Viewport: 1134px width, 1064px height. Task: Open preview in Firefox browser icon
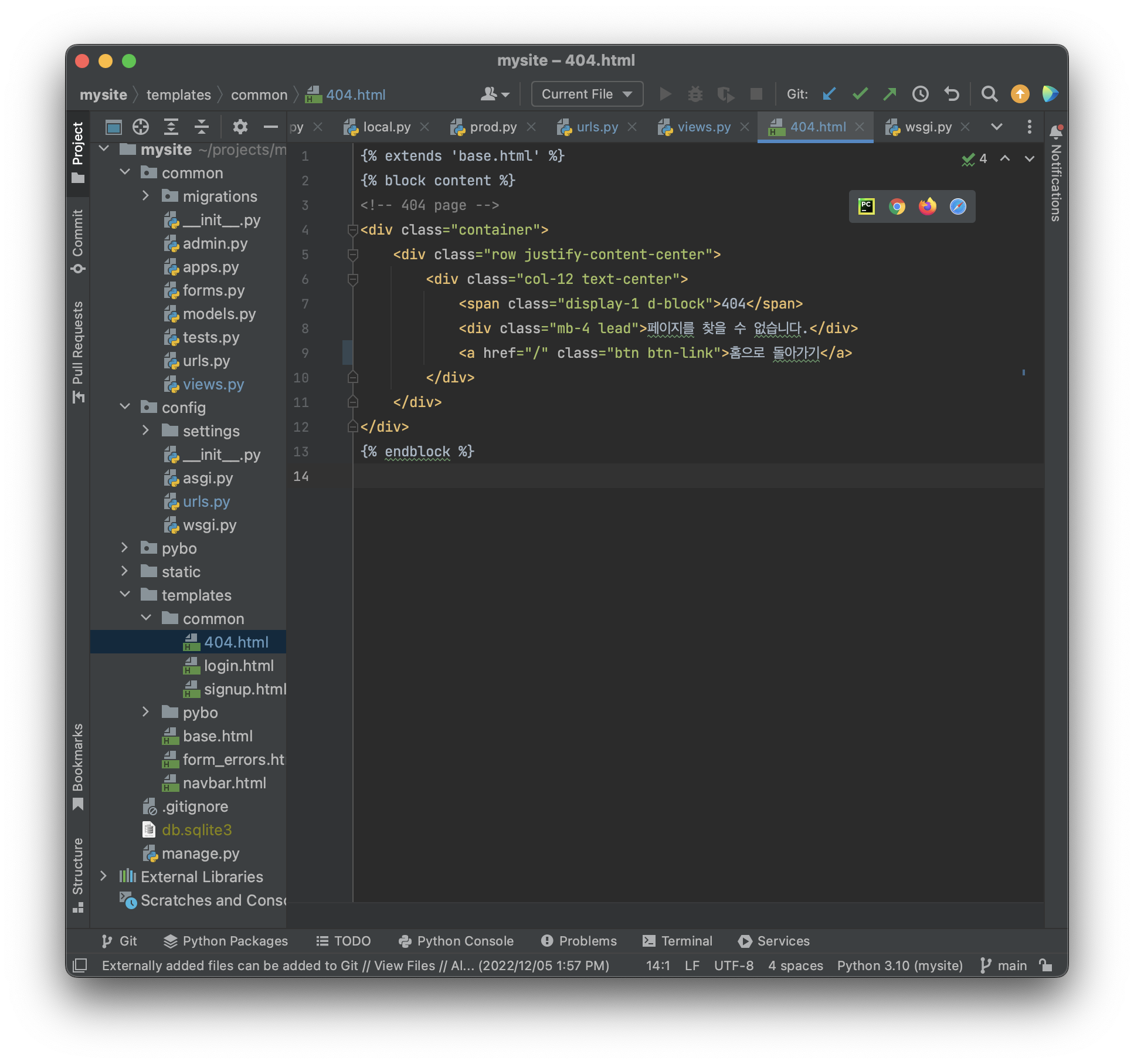pos(927,206)
